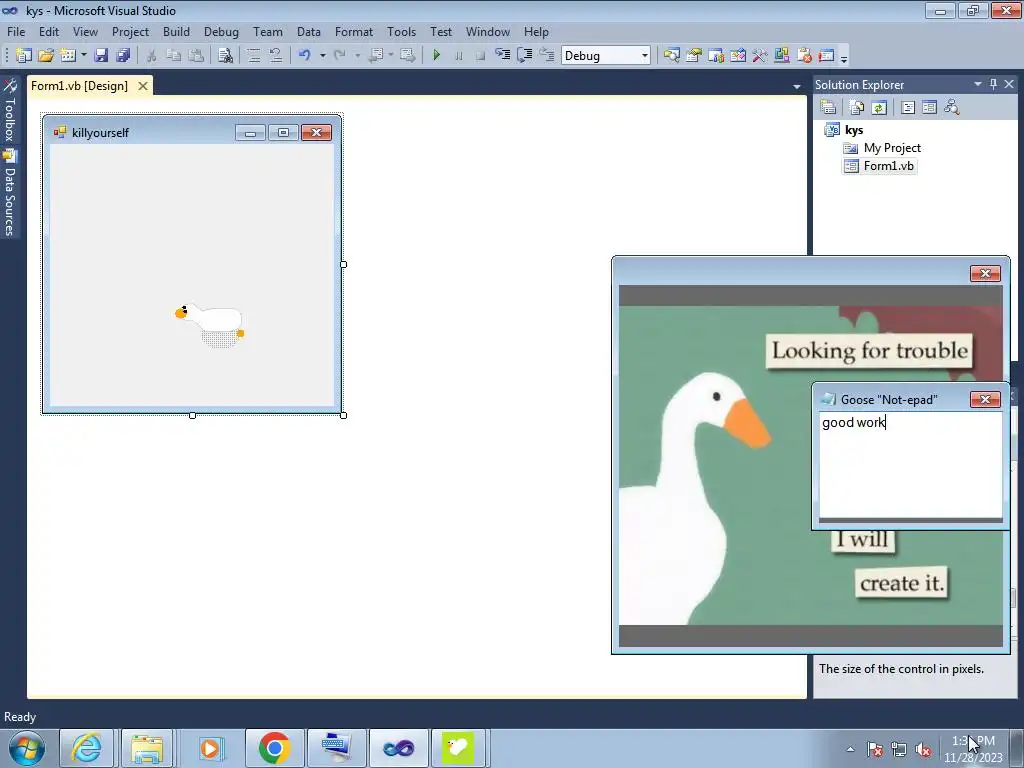The image size is (1024, 768).
Task: Open the toolbar options overflow dropdown
Action: point(844,57)
